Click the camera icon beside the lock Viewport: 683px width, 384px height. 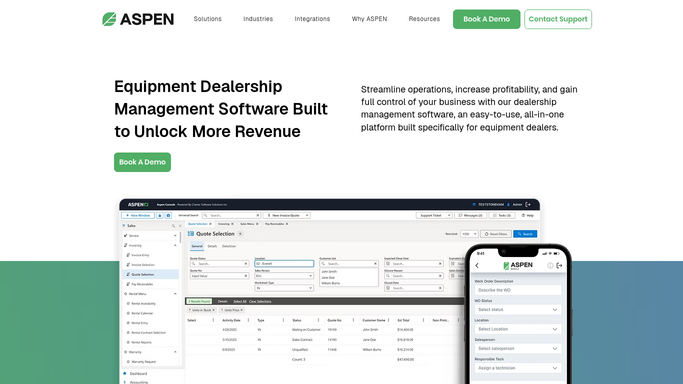pyautogui.click(x=168, y=216)
